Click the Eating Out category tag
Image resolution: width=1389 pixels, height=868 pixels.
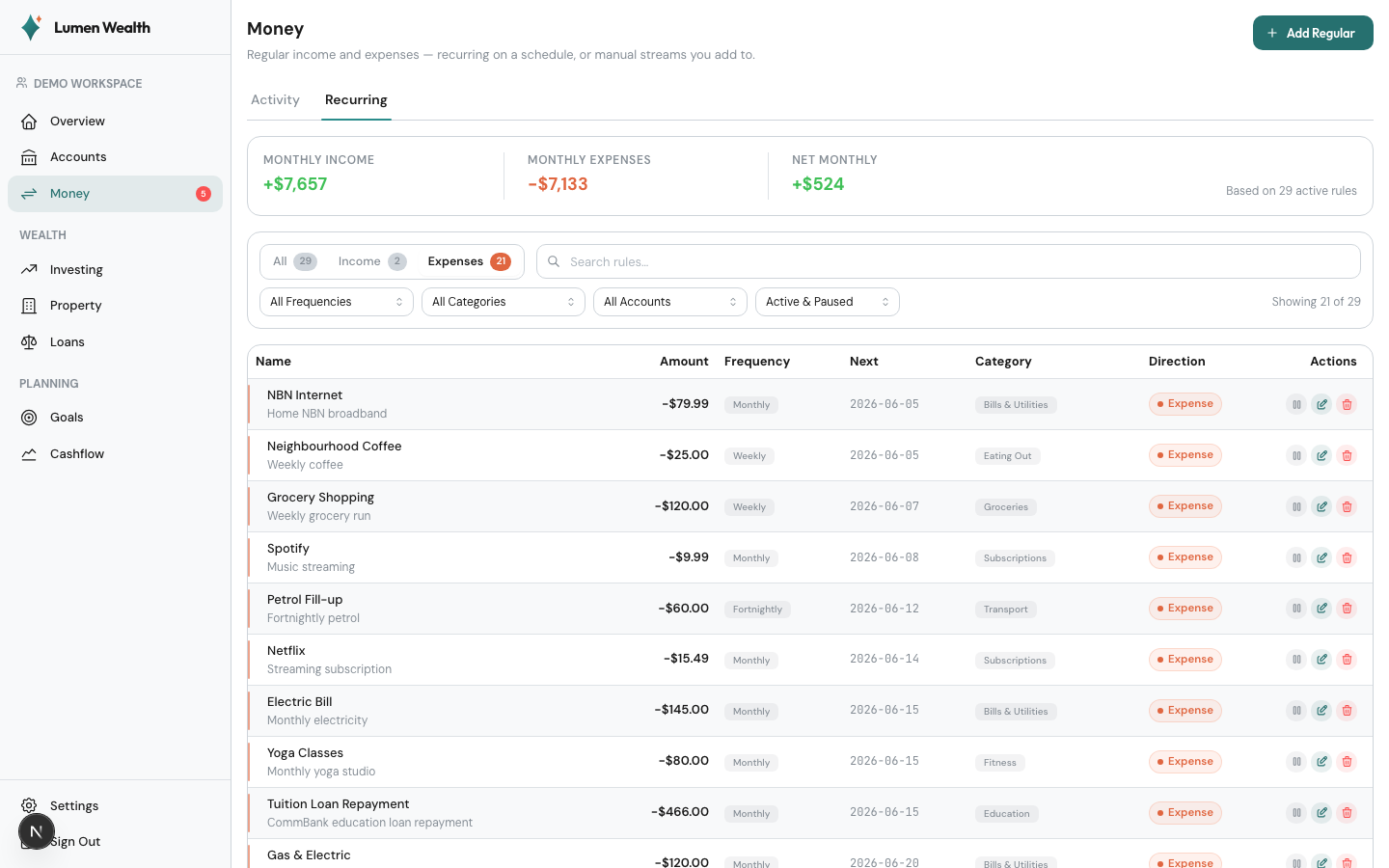(1007, 456)
